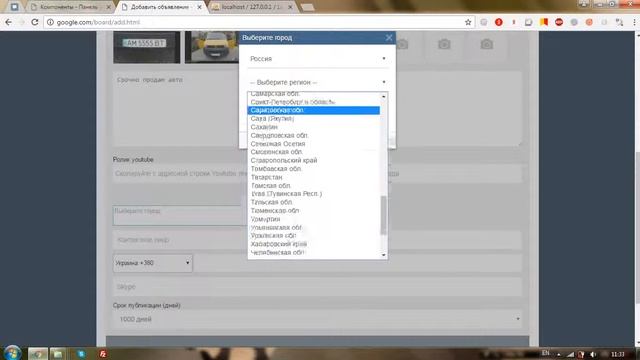Go back with the browser back arrow
640x360 pixels.
(9, 22)
